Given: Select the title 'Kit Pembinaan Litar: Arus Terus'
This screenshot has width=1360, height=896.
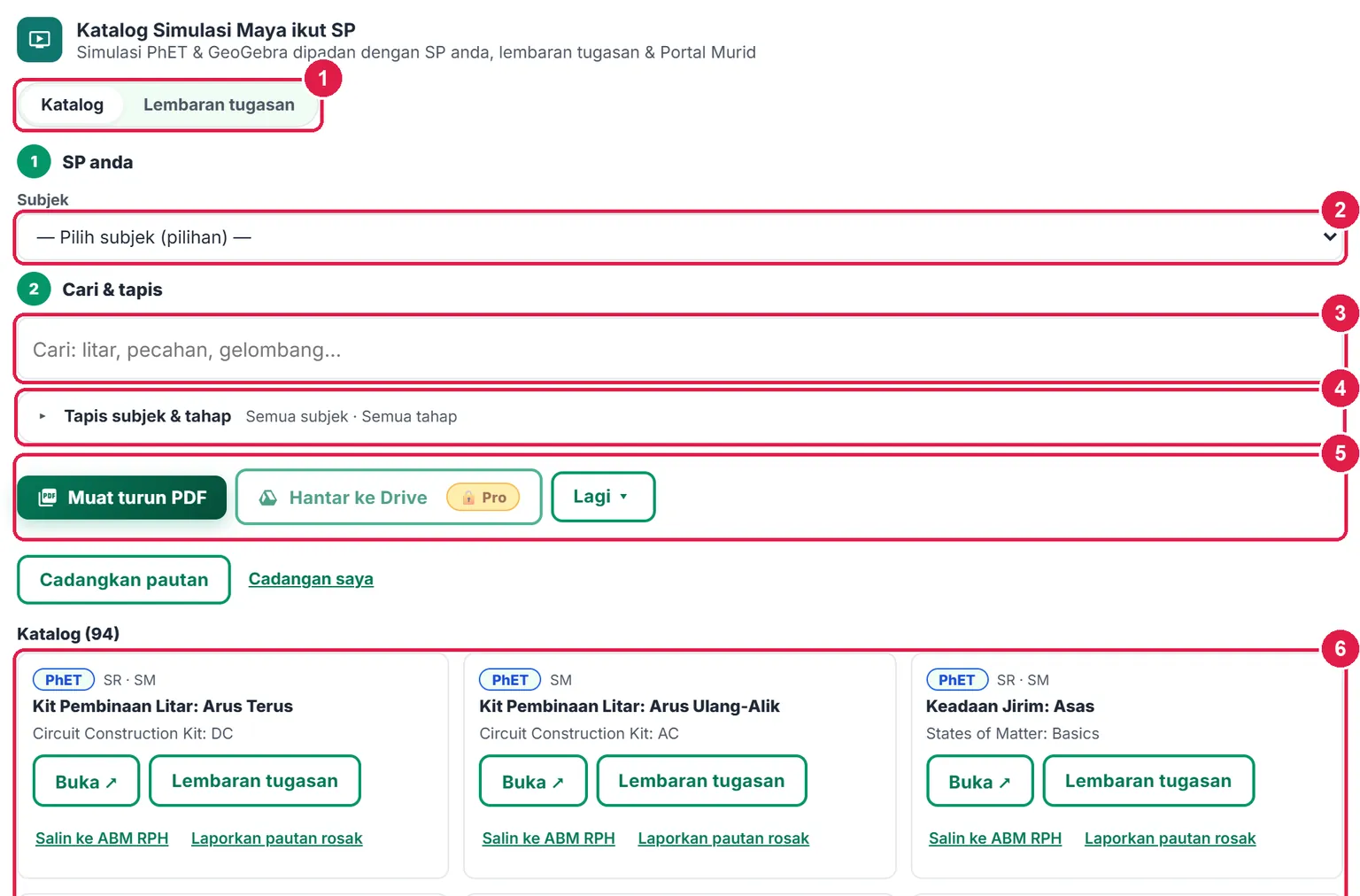Looking at the screenshot, I should click(163, 707).
